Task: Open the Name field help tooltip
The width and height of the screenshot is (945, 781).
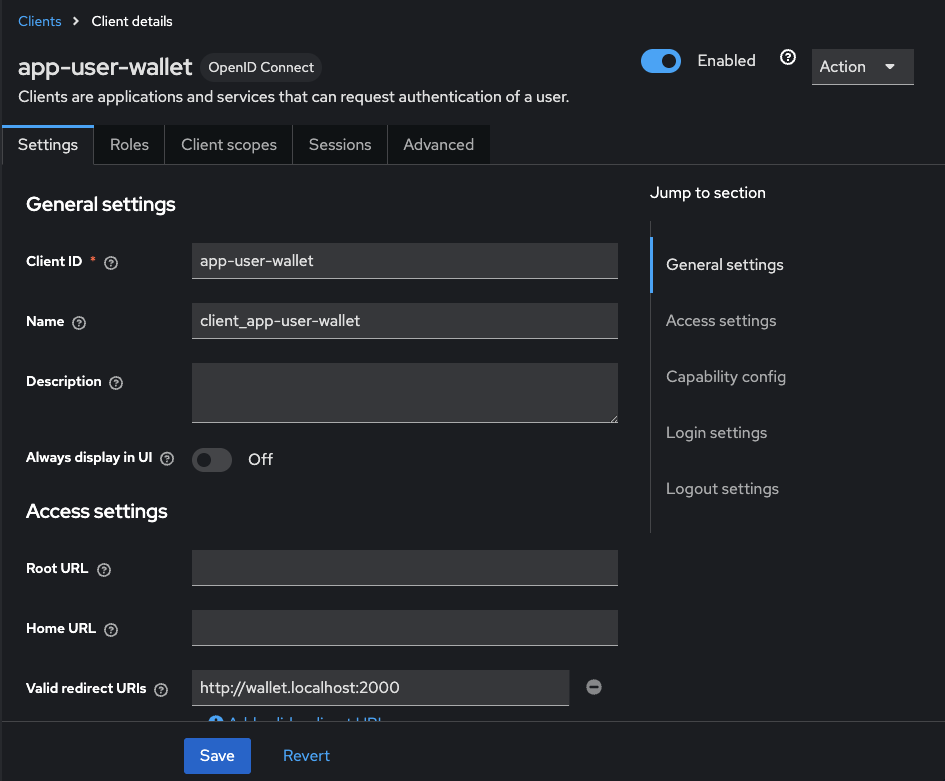Action: (79, 322)
